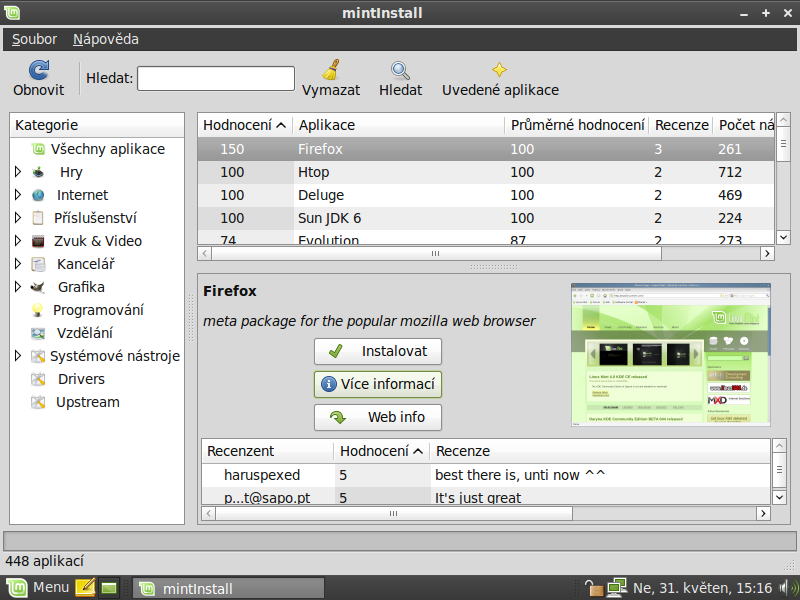Viewport: 800px width, 600px height.
Task: Select the Programování category label
Action: click(98, 310)
